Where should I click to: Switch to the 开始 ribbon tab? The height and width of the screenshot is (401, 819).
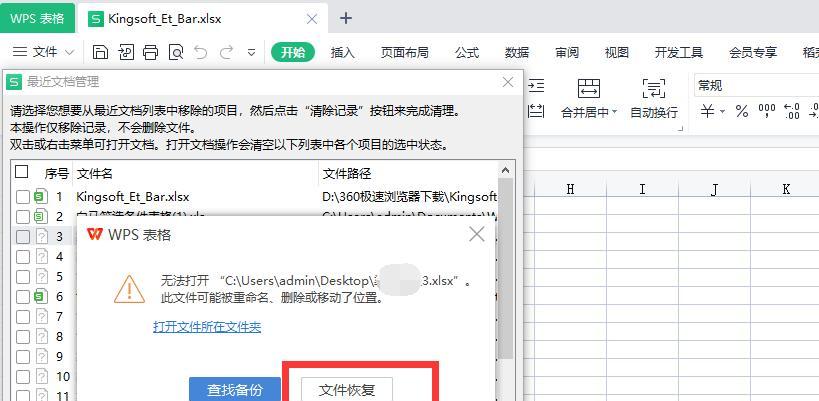click(293, 52)
